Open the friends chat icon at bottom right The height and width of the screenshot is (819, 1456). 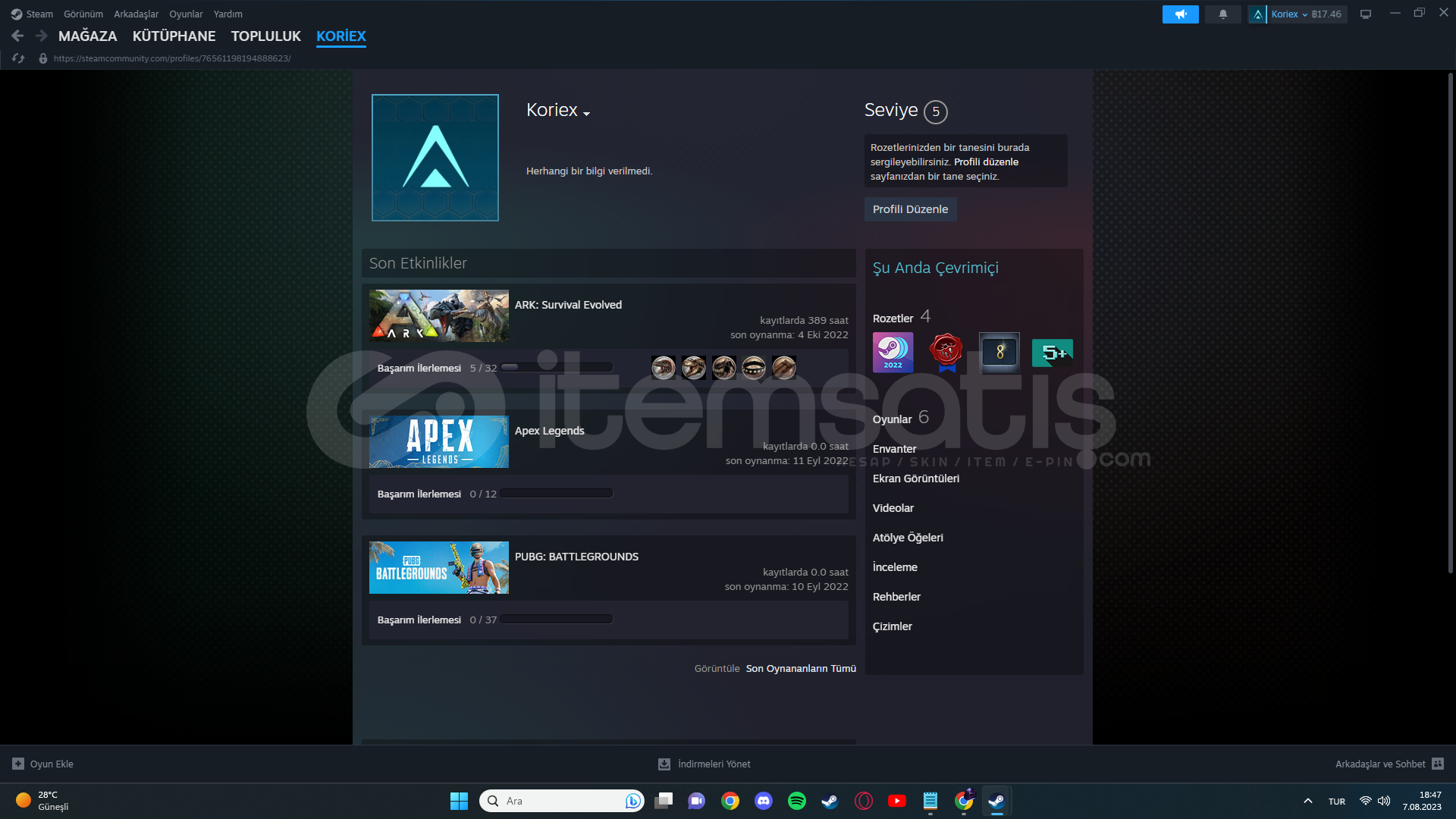(1438, 764)
